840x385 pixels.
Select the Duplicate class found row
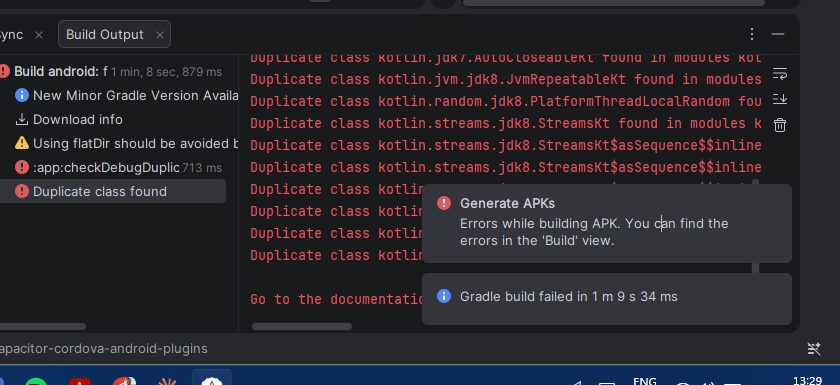[x=112, y=191]
